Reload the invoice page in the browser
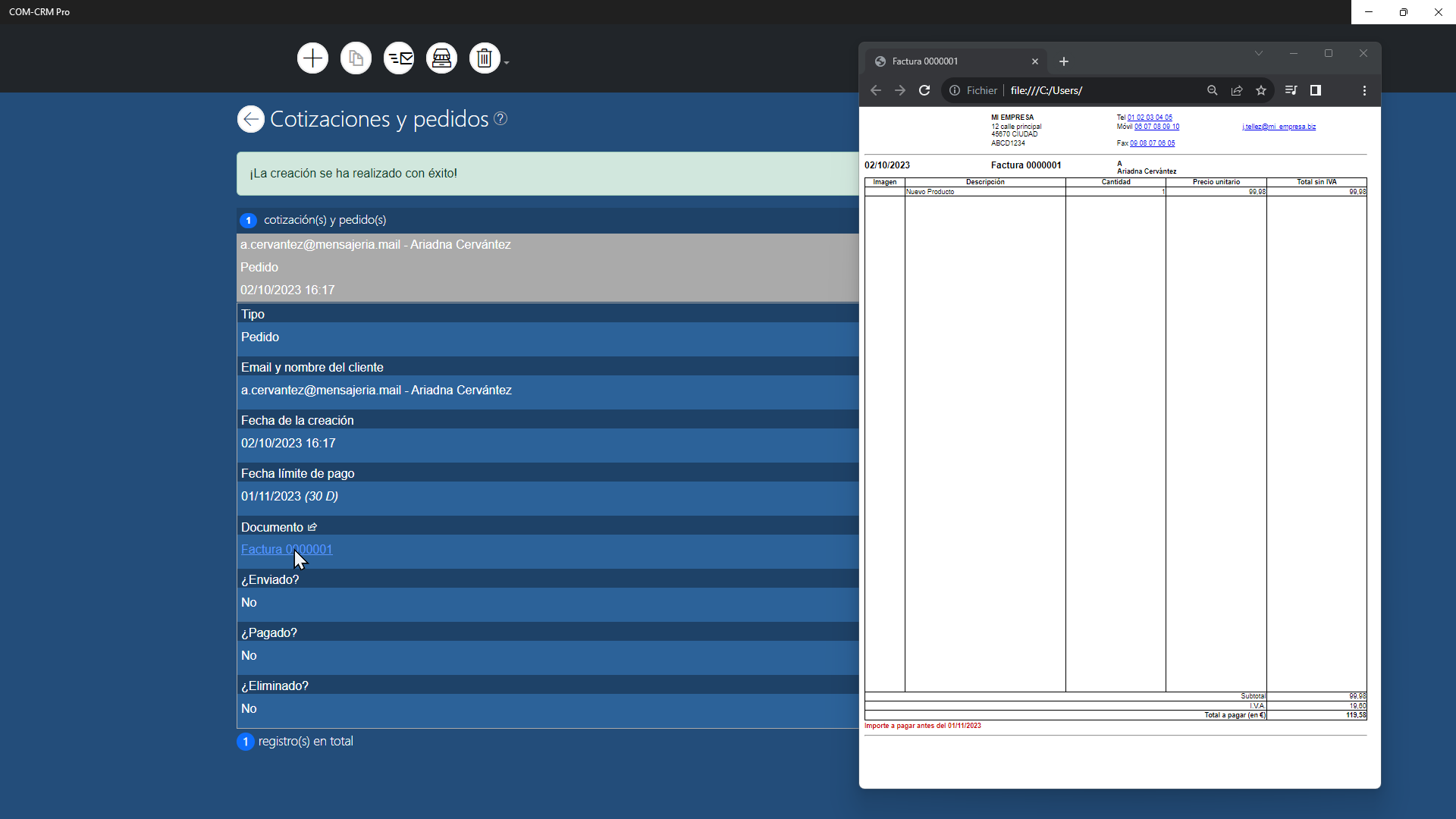The width and height of the screenshot is (1456, 819). click(x=924, y=90)
